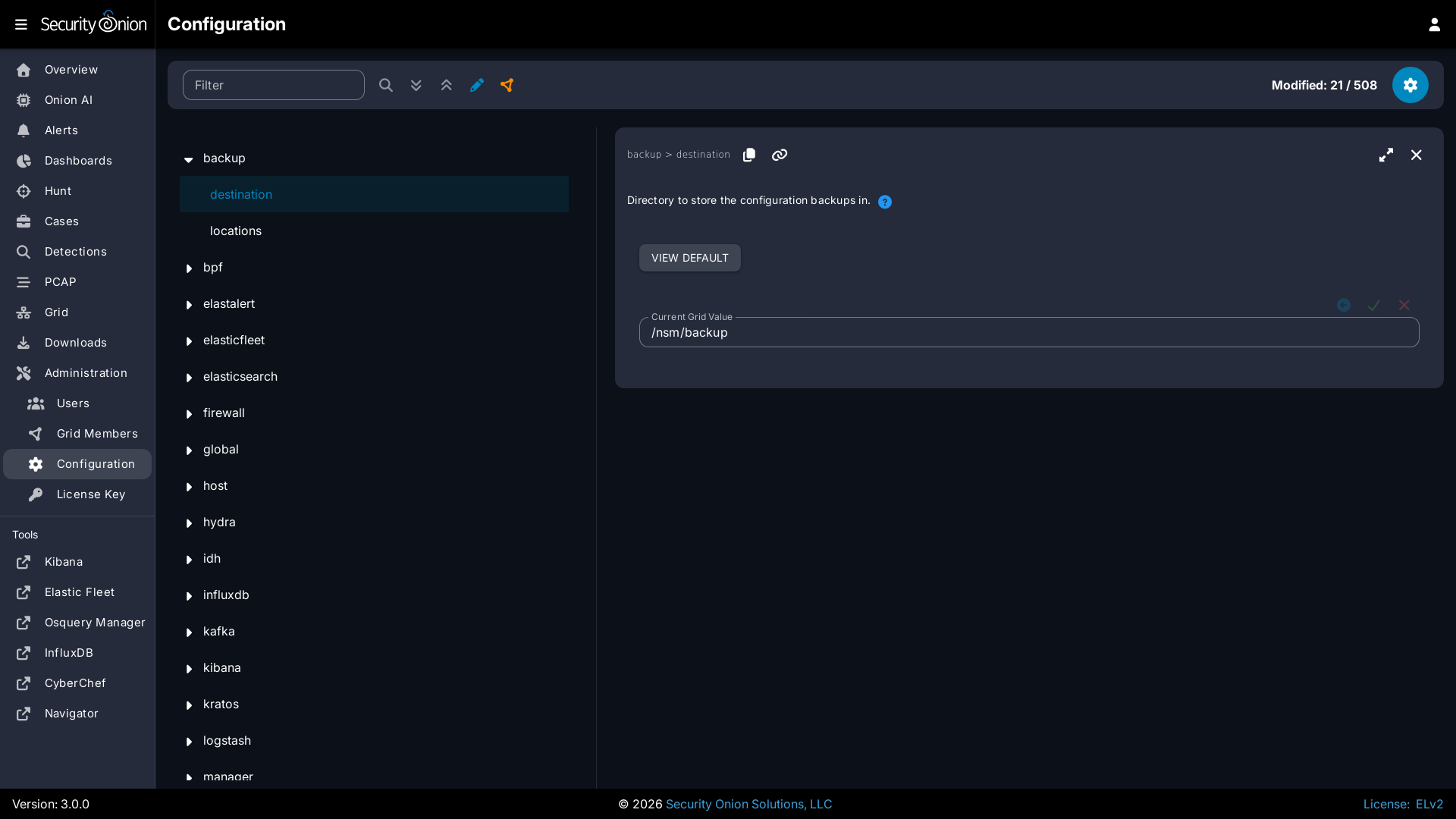This screenshot has height=819, width=1456.
Task: Expand the elasticsearch settings node
Action: [x=189, y=377]
